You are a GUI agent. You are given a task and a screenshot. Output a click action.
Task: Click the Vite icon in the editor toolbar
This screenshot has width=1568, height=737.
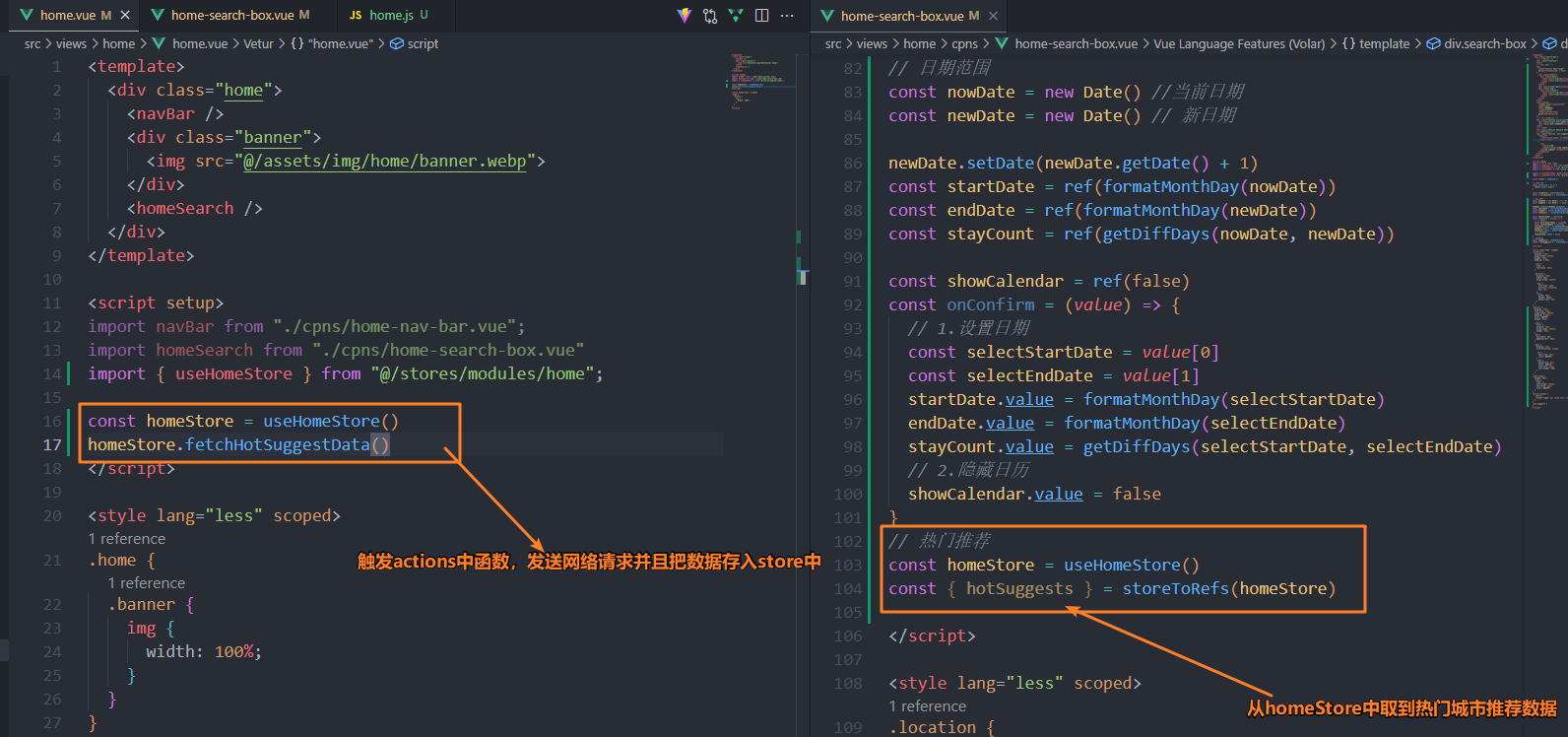[685, 15]
